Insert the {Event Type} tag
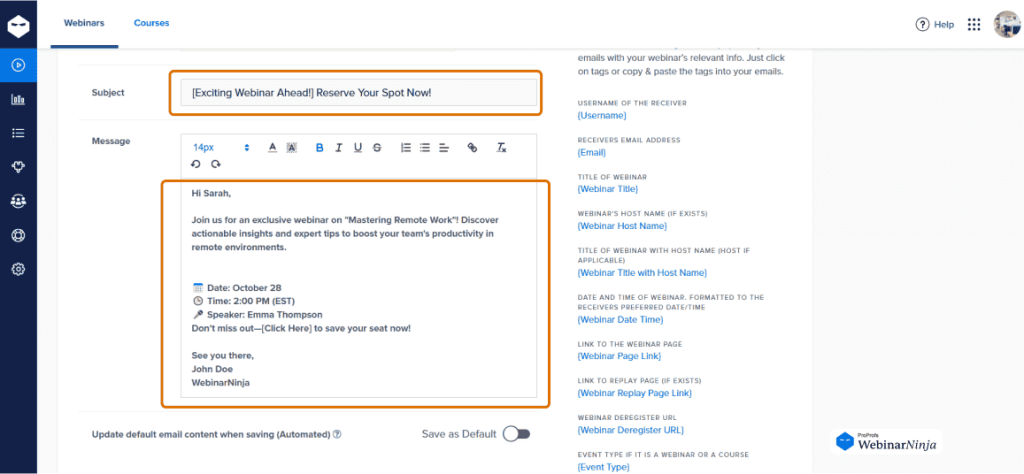Image resolution: width=1024 pixels, height=474 pixels. [x=603, y=467]
